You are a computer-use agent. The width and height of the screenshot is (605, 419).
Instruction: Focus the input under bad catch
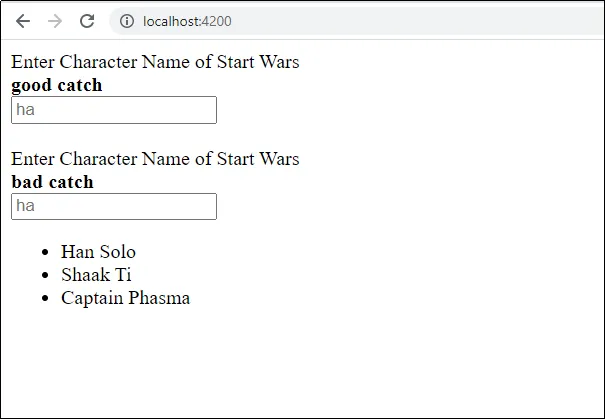(x=114, y=206)
